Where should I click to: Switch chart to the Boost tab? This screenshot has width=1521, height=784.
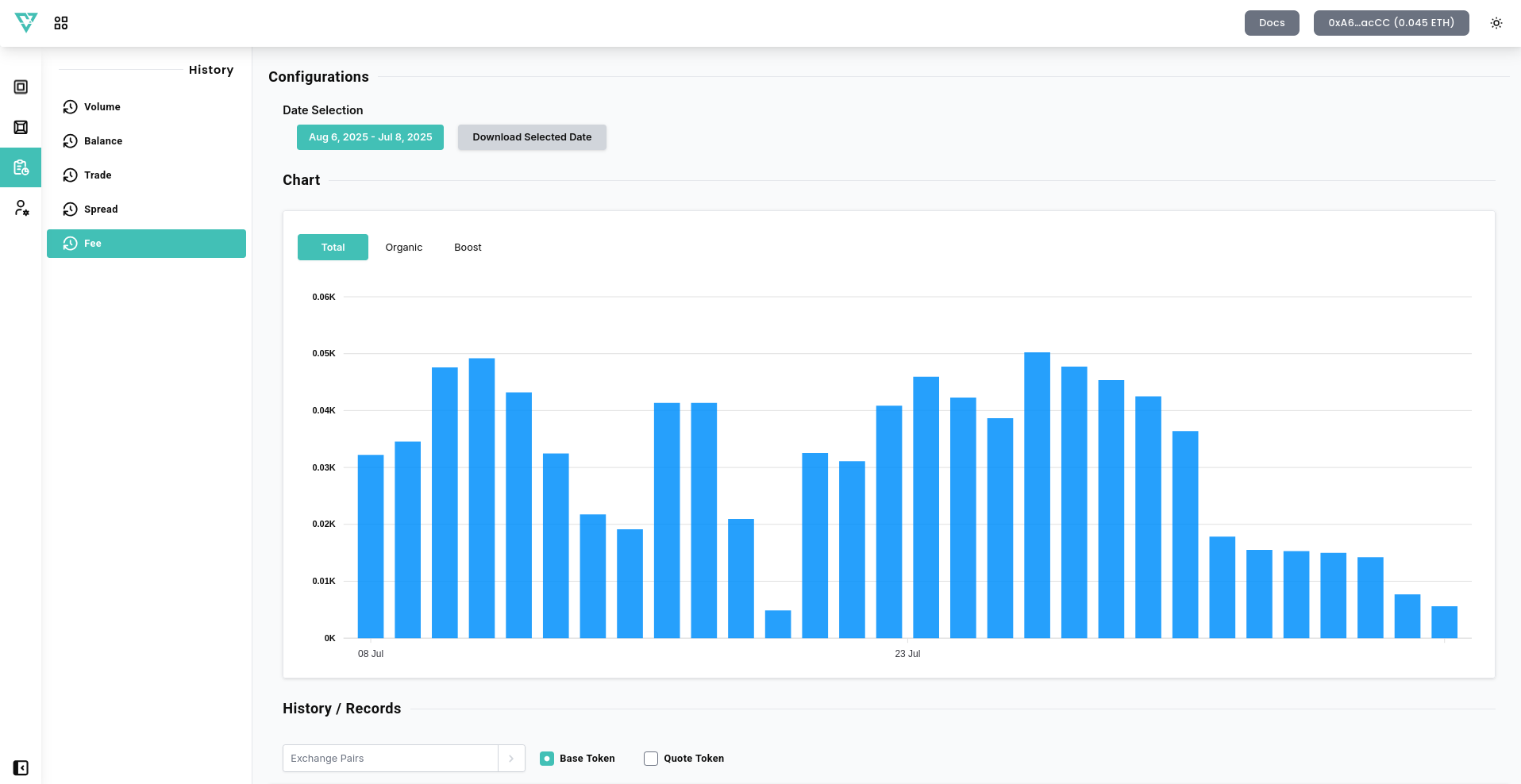[468, 248]
